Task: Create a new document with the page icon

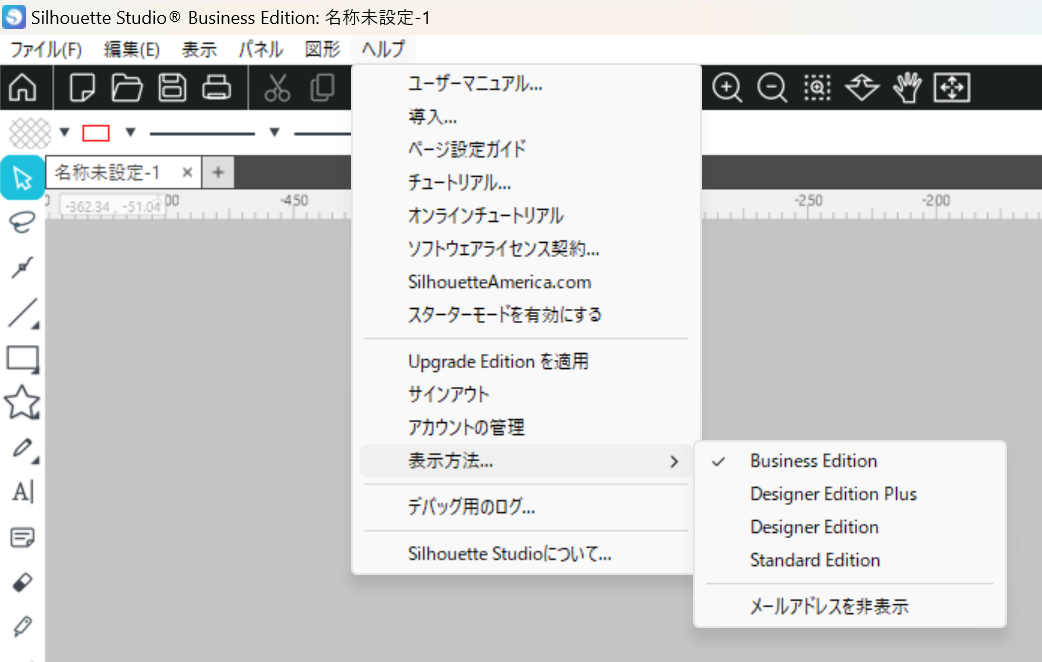Action: point(82,87)
